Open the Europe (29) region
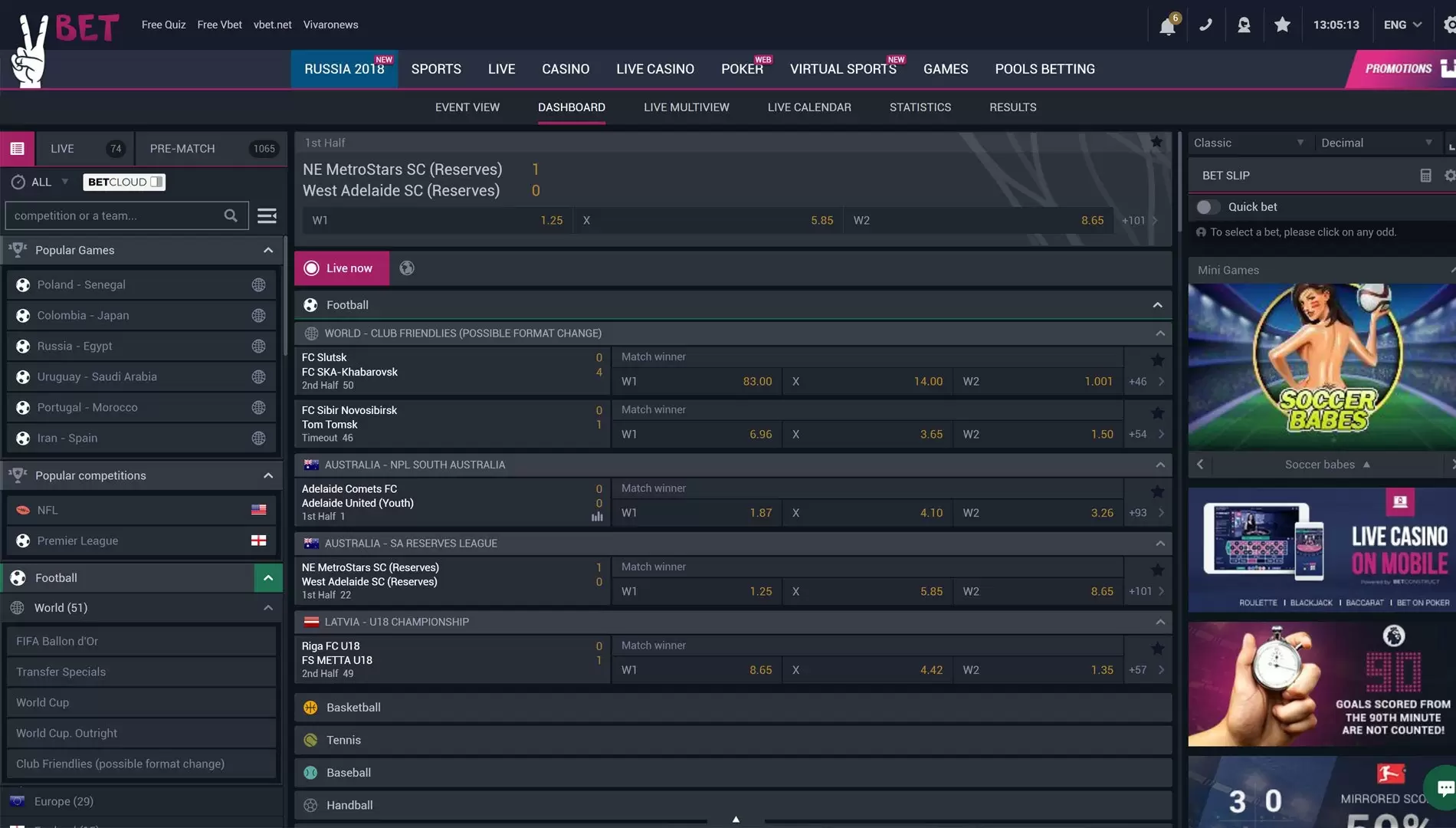Viewport: 1456px width, 828px height. (x=141, y=801)
